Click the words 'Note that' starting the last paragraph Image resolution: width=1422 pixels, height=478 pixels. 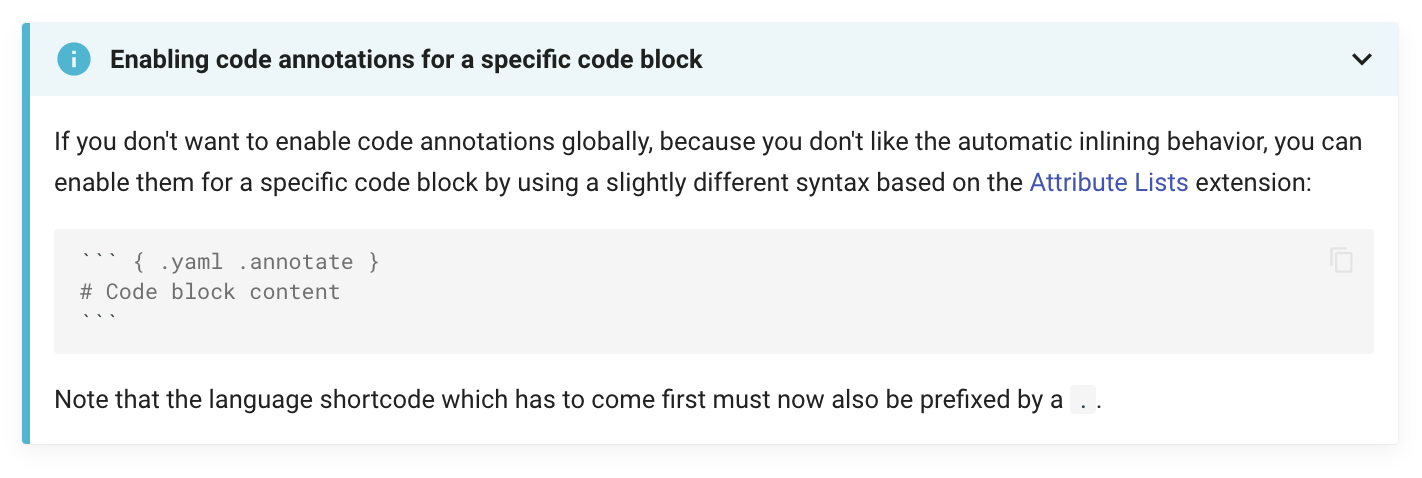(x=99, y=400)
